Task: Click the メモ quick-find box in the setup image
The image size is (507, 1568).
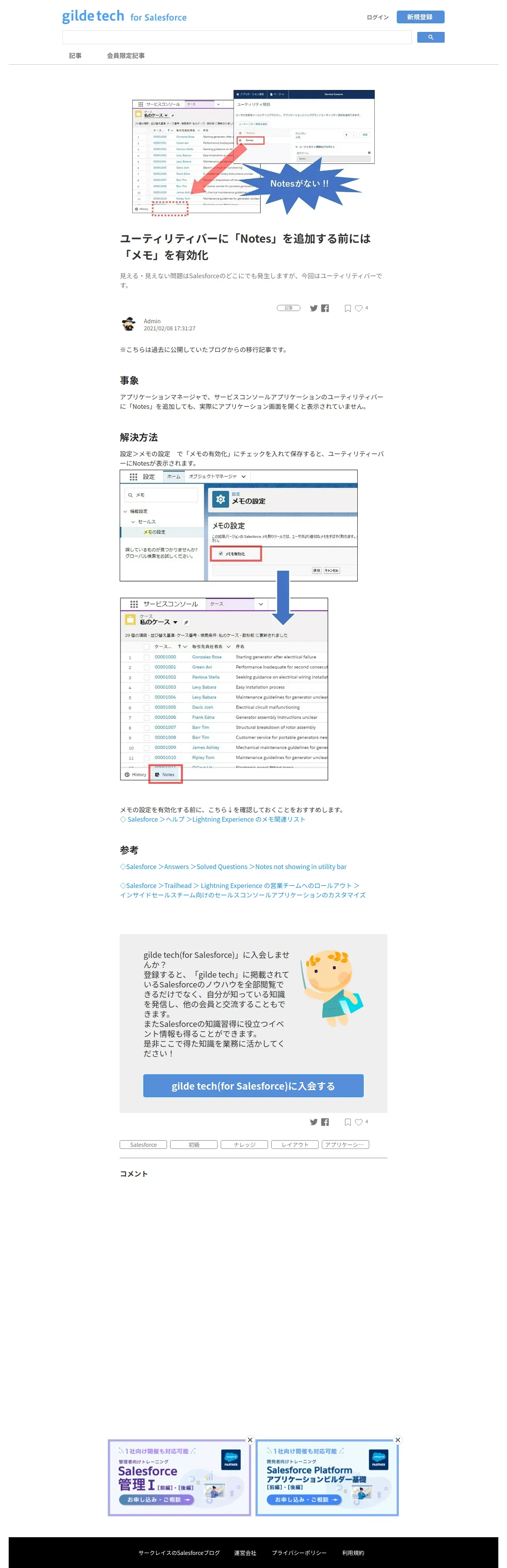Action: click(161, 495)
